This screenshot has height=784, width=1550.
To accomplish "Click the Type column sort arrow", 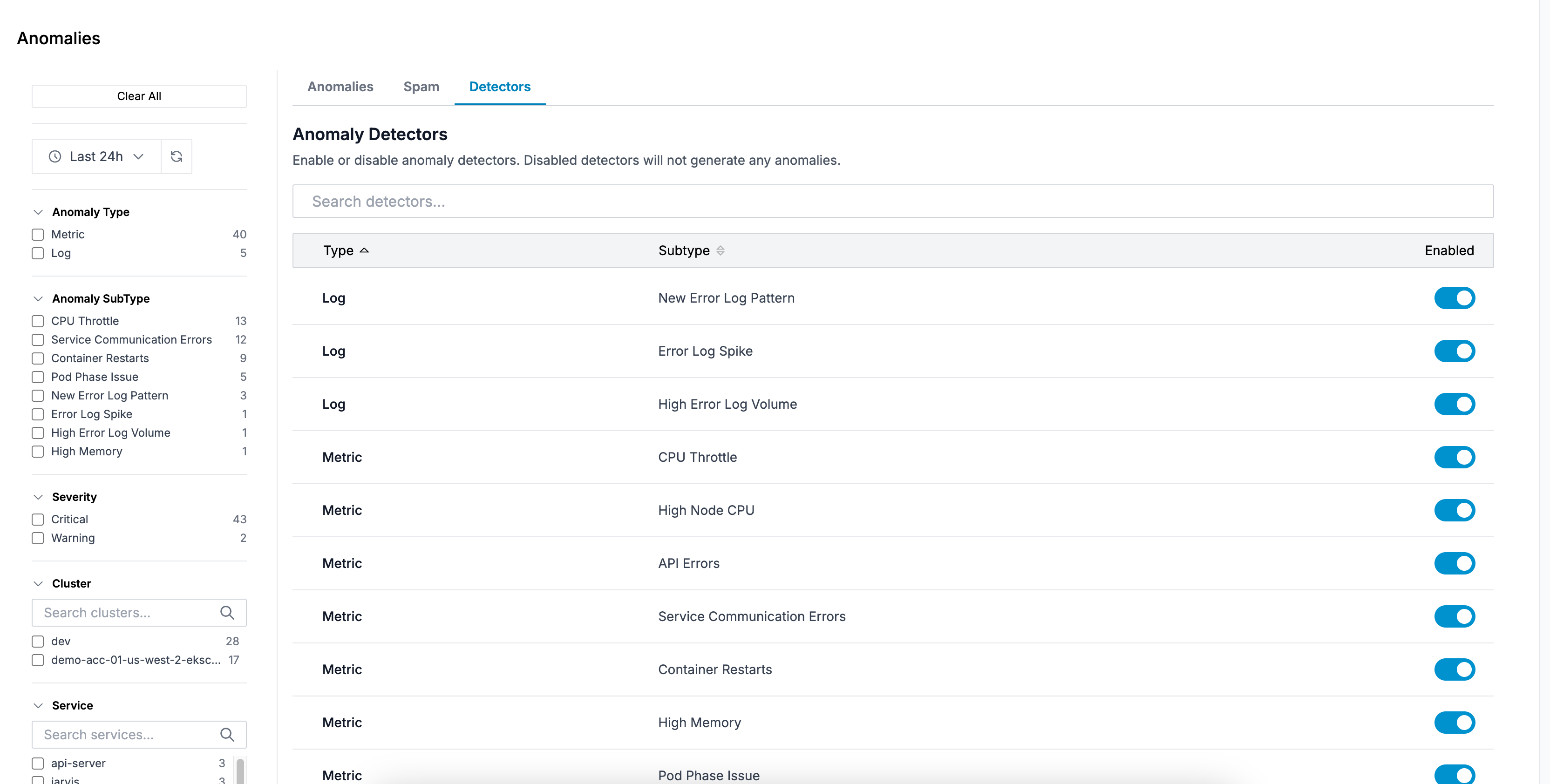I will click(364, 250).
